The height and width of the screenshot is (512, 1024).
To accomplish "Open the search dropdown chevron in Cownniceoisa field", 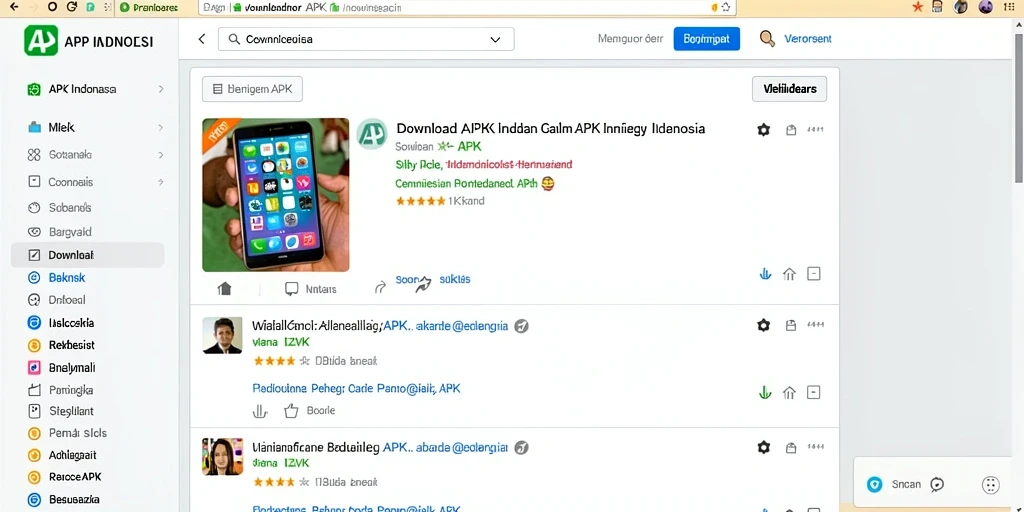I will coord(495,39).
